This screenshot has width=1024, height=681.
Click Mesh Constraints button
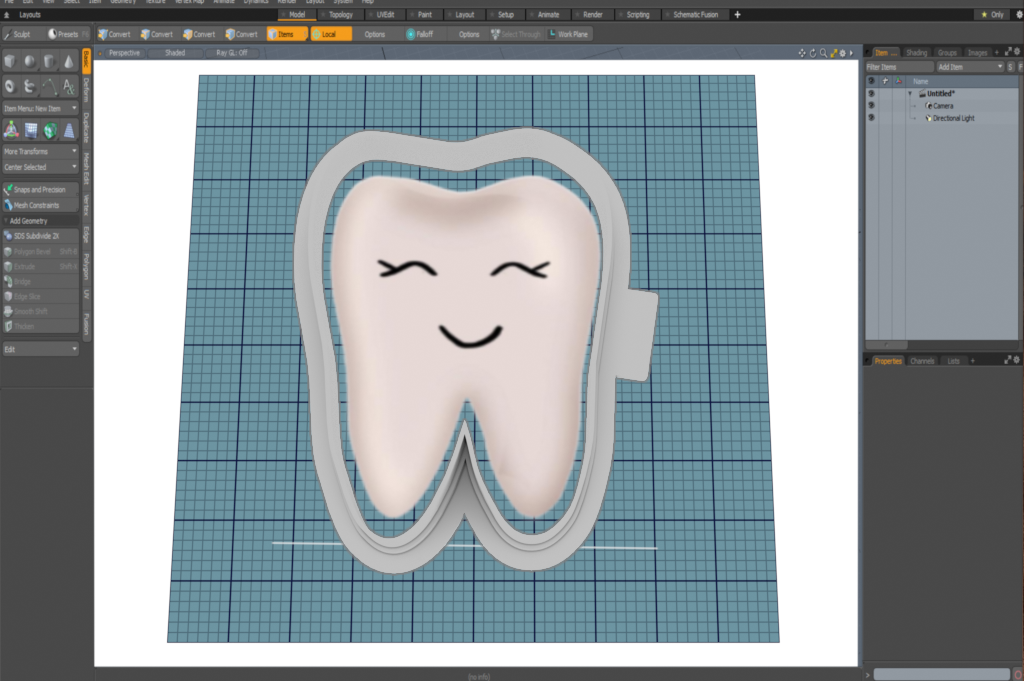tap(40, 205)
